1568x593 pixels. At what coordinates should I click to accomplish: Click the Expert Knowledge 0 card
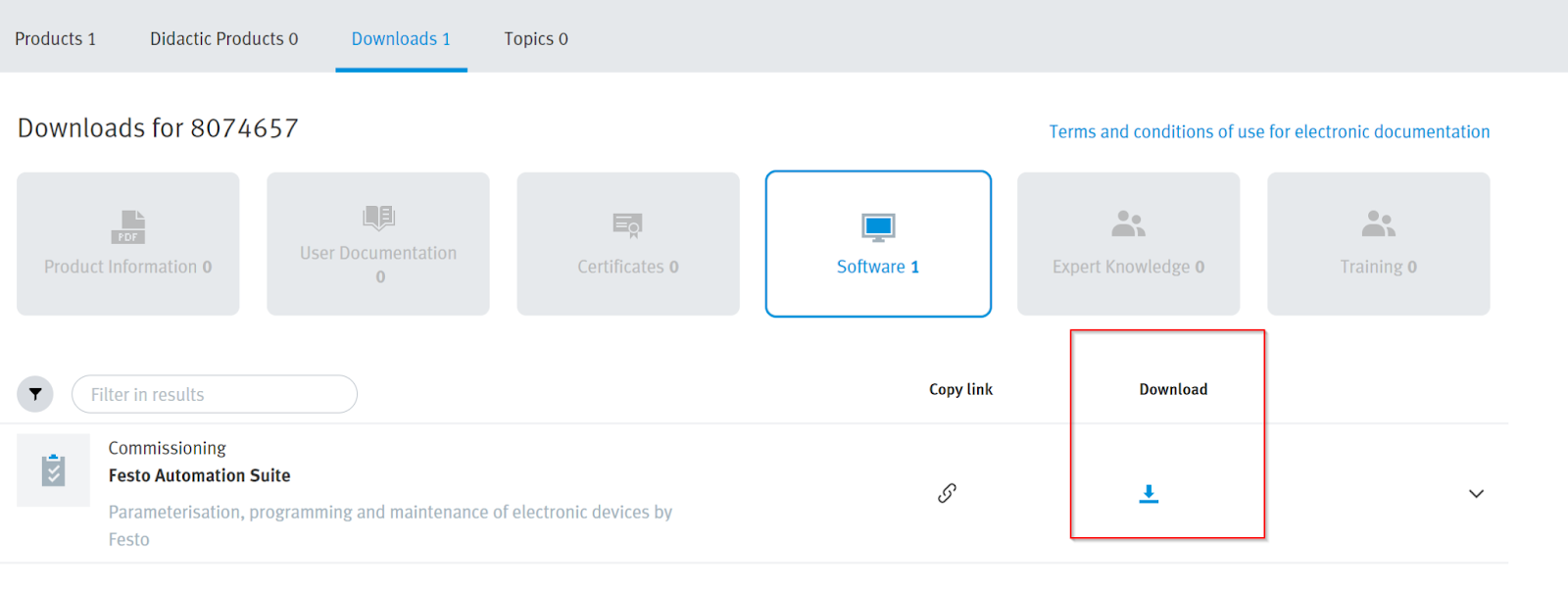coord(1129,244)
